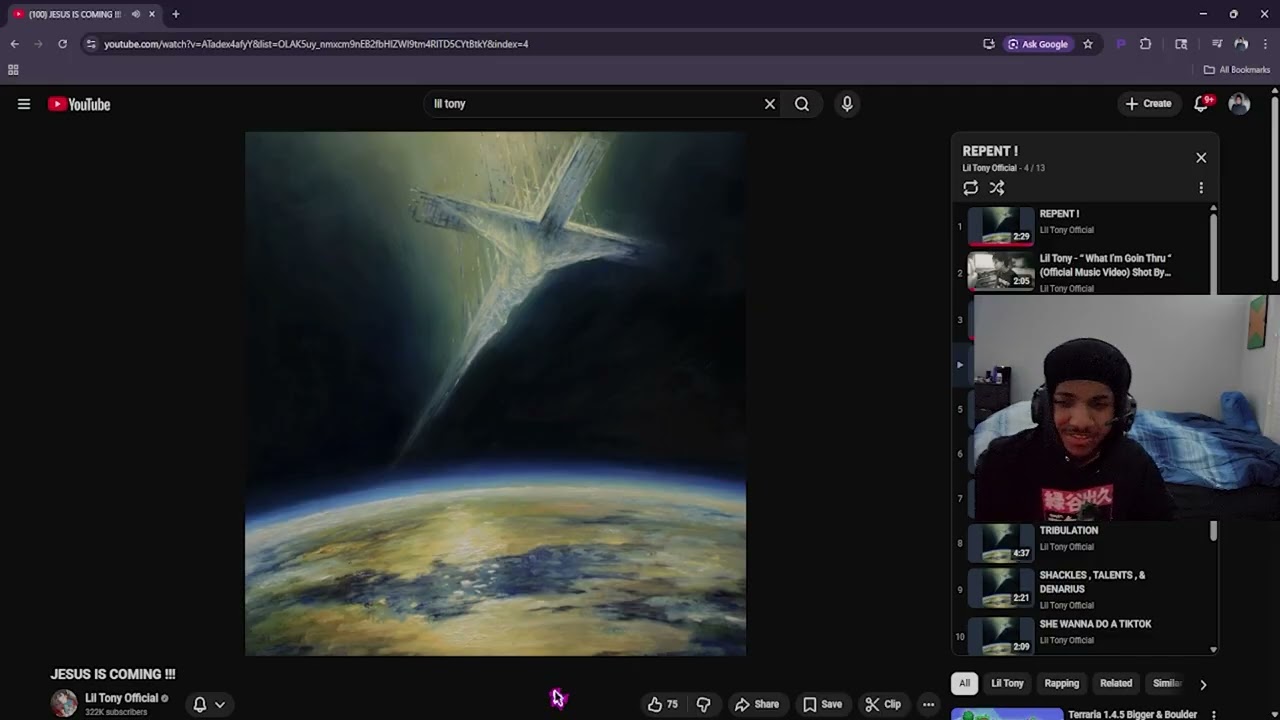Install YouTube app from the address bar icon

click(x=989, y=44)
